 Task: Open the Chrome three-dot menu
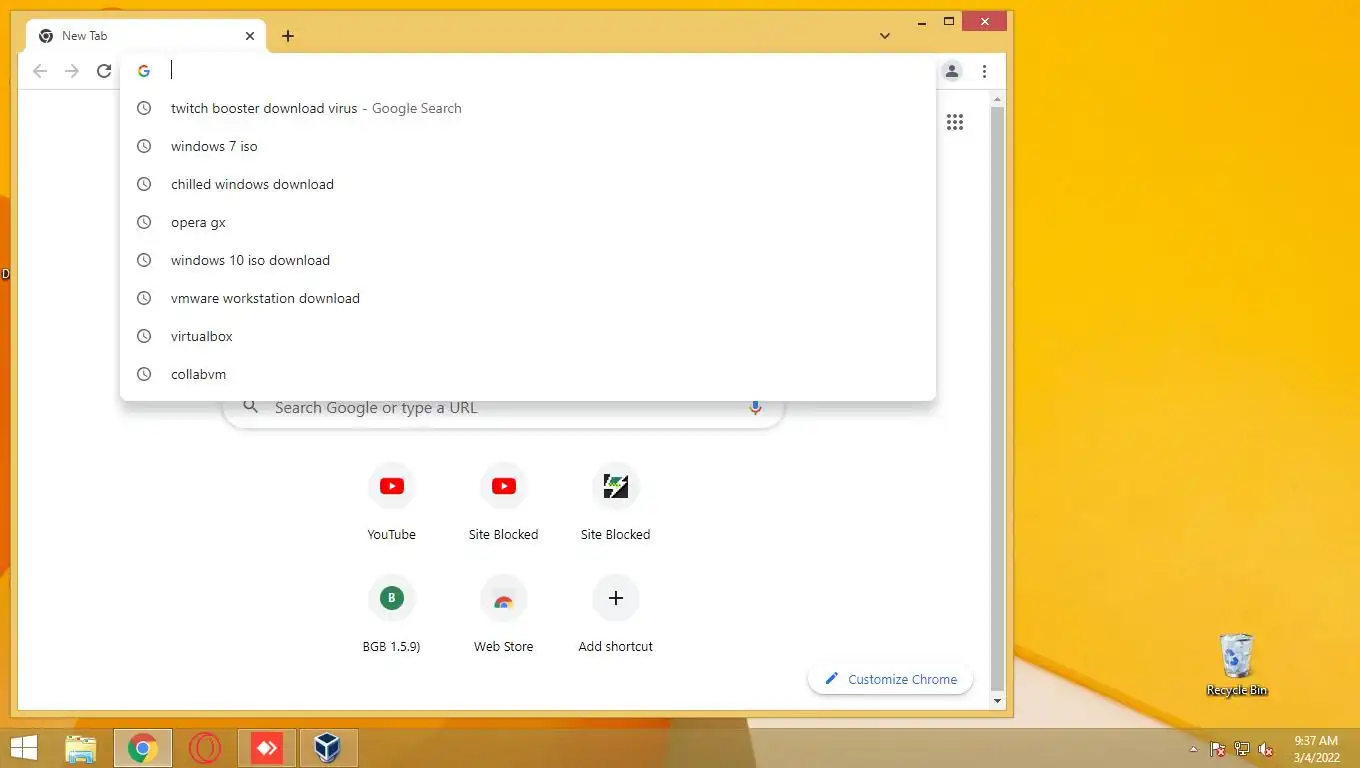pyautogui.click(x=985, y=71)
